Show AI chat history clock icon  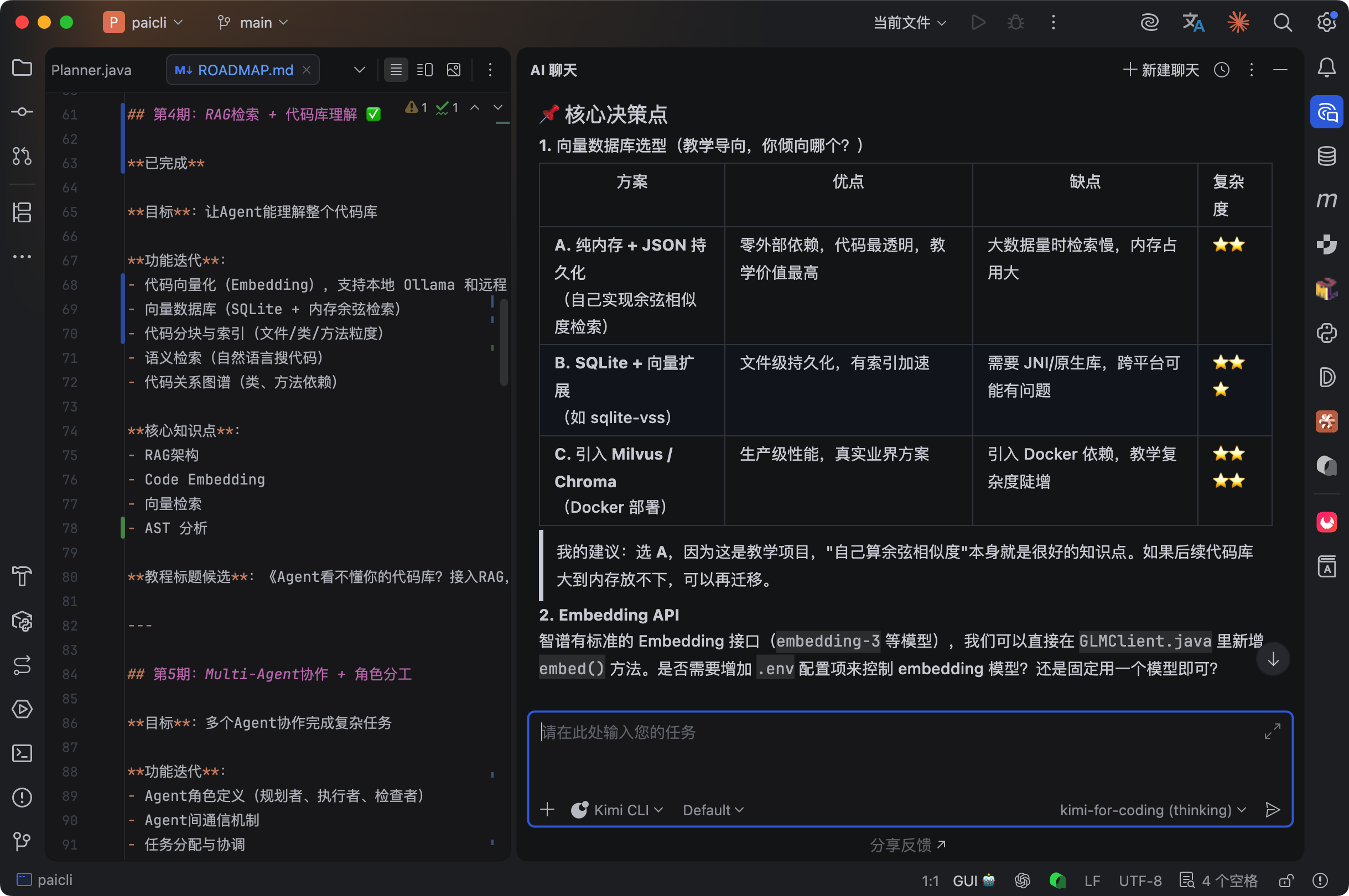pos(1222,70)
